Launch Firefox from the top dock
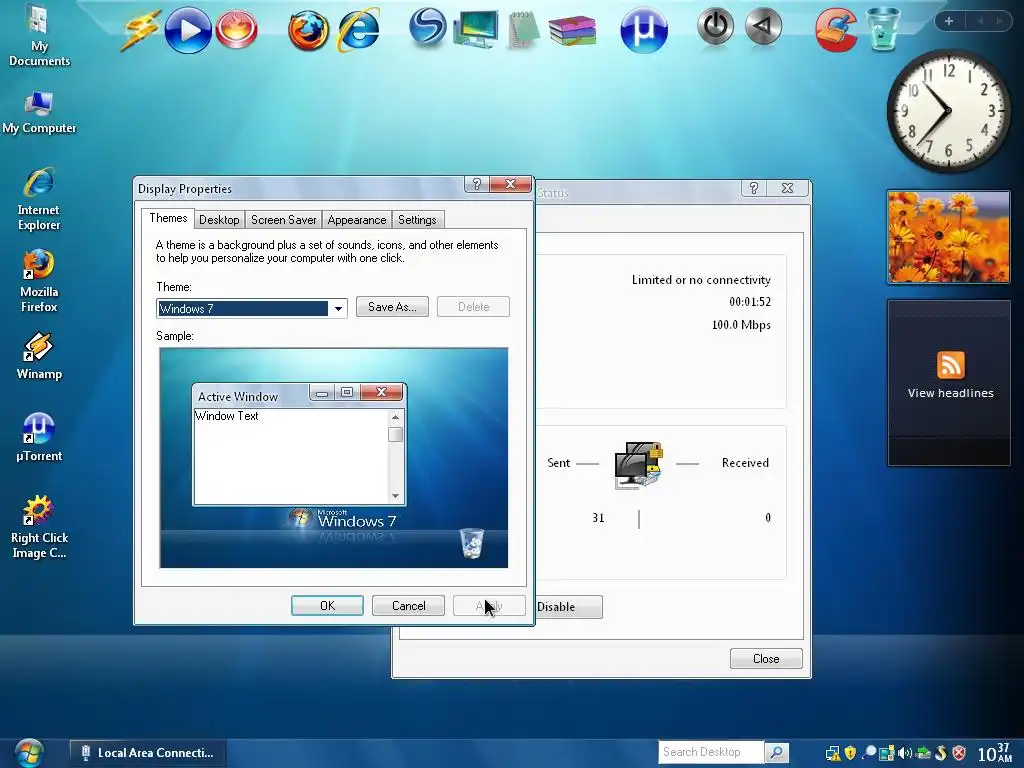This screenshot has width=1024, height=768. click(308, 31)
